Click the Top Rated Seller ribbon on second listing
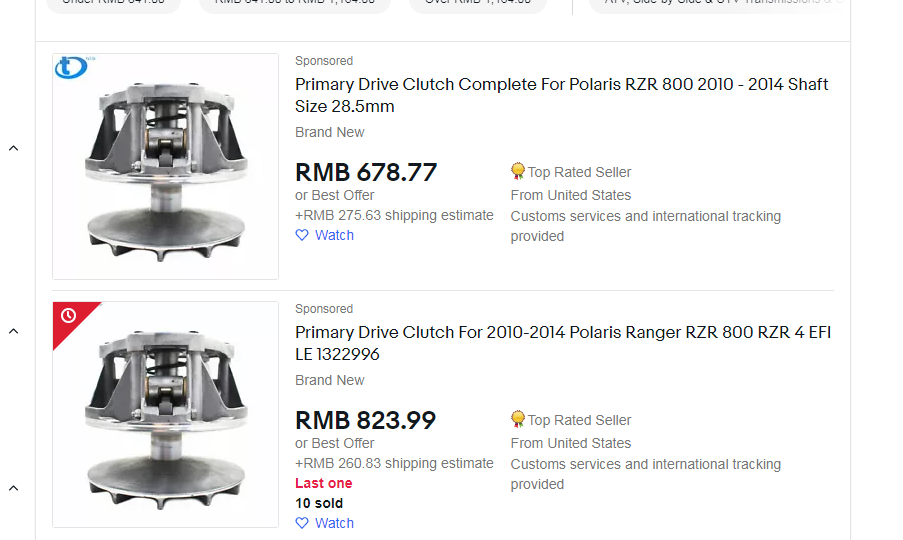The height and width of the screenshot is (540, 903). [x=518, y=420]
